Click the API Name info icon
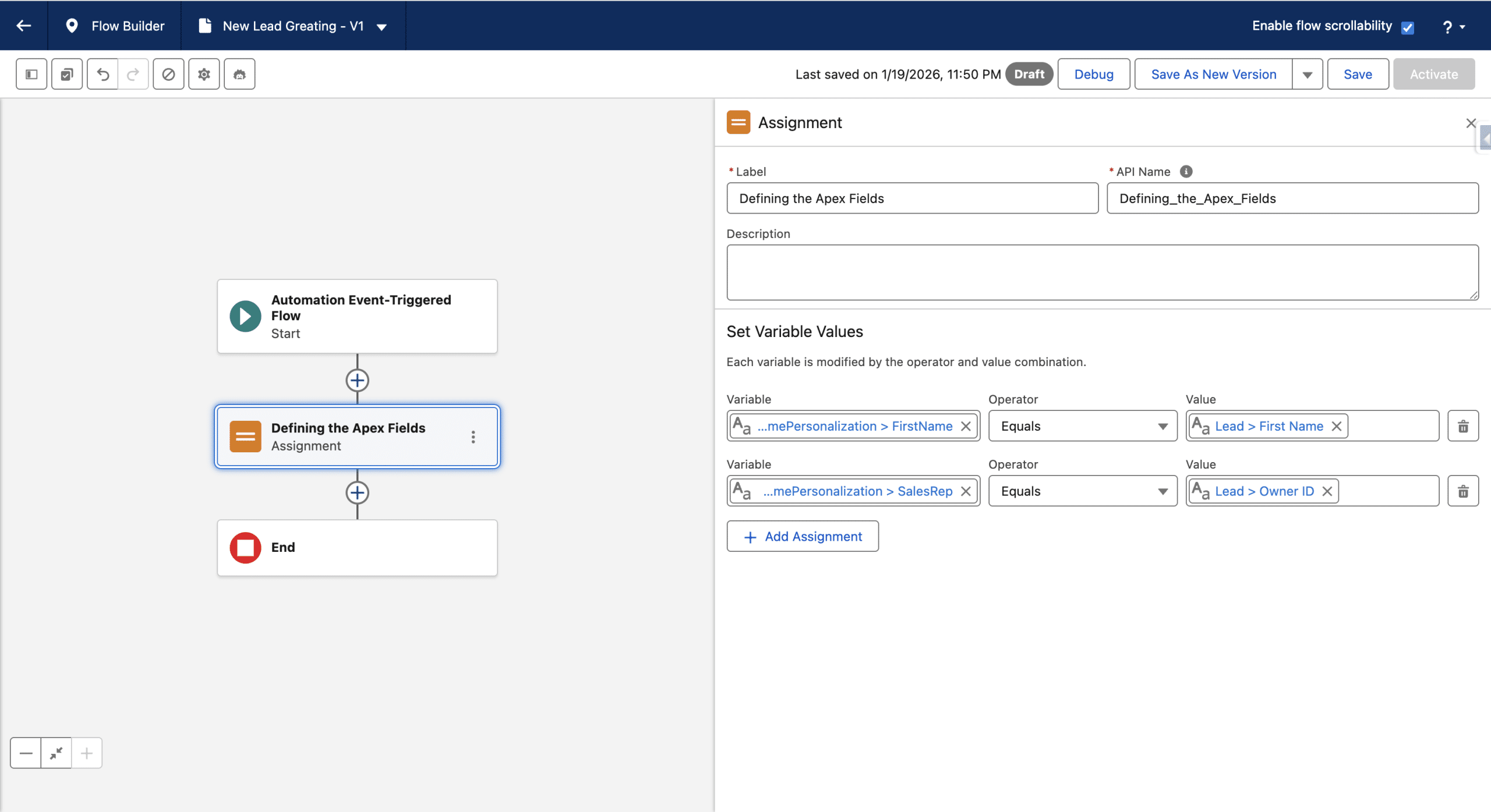Image resolution: width=1491 pixels, height=812 pixels. [x=1186, y=172]
